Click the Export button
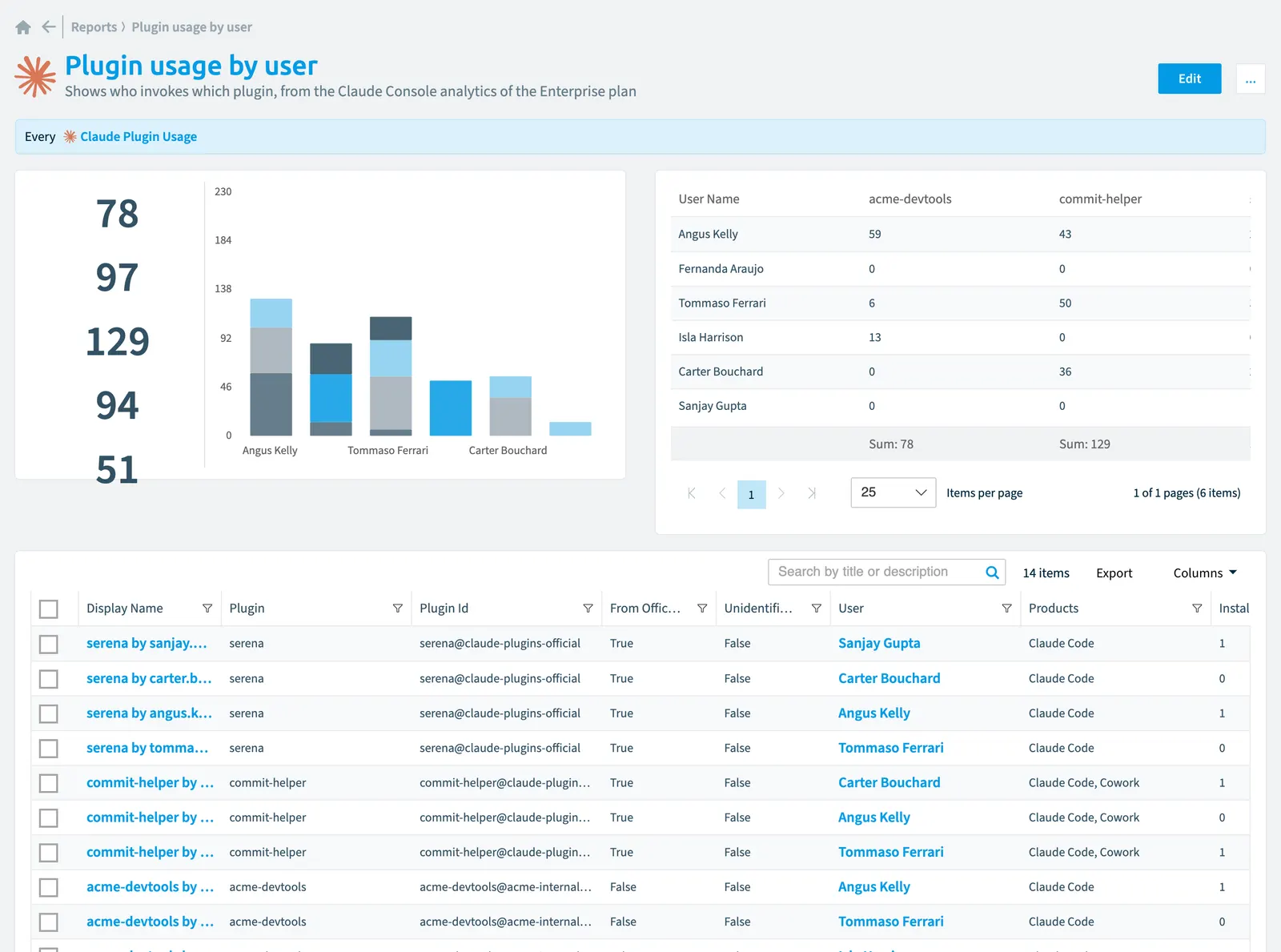The width and height of the screenshot is (1281, 952). pos(1114,573)
